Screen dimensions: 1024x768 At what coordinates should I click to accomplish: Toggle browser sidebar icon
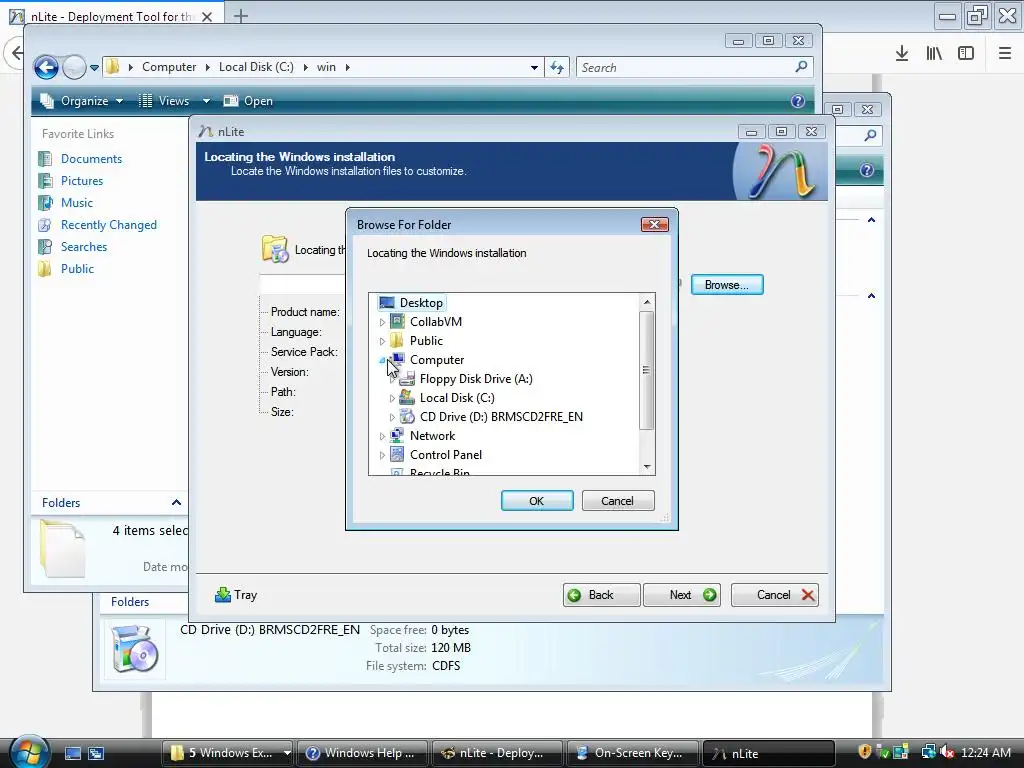click(x=966, y=54)
